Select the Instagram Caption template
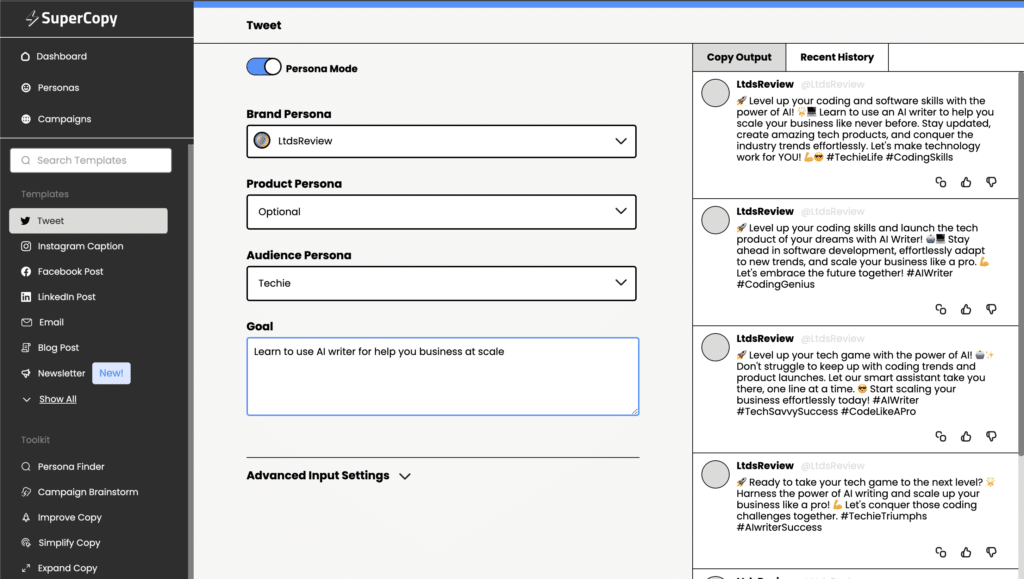Screen dimensions: 1024x579 pyautogui.click(x=80, y=246)
